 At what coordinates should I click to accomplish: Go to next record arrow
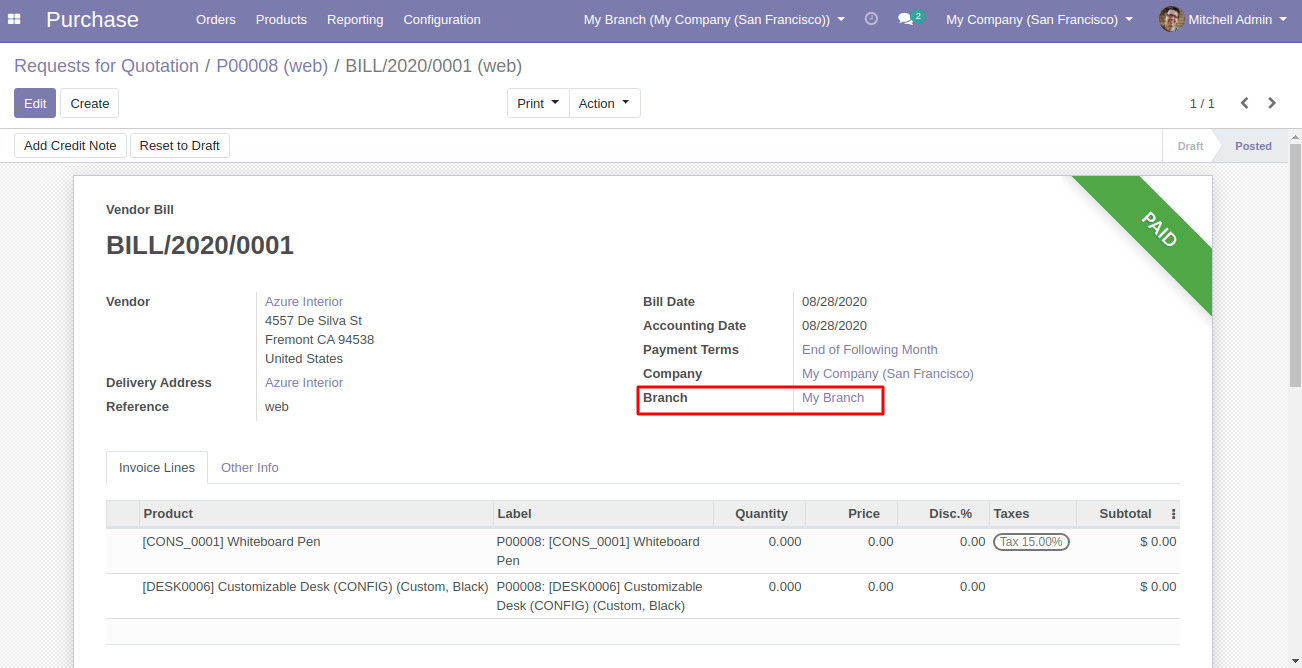[x=1272, y=103]
